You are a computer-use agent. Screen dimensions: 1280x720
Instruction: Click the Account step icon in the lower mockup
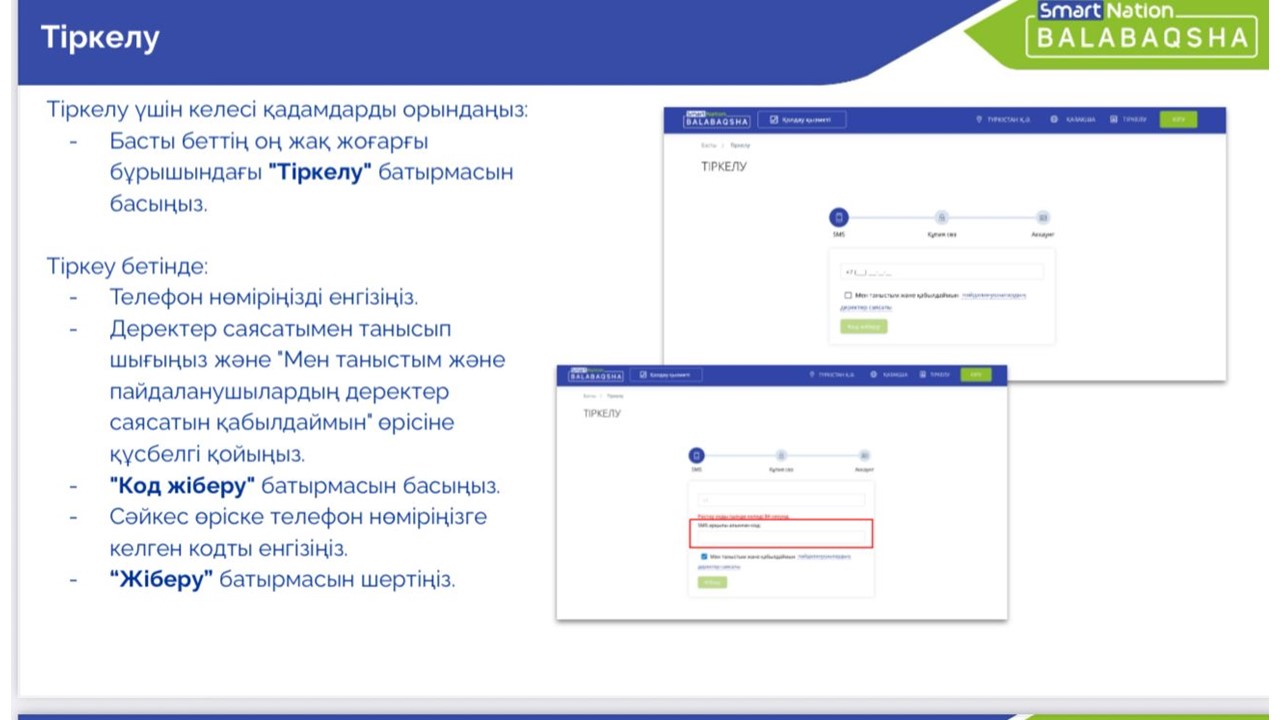[864, 456]
